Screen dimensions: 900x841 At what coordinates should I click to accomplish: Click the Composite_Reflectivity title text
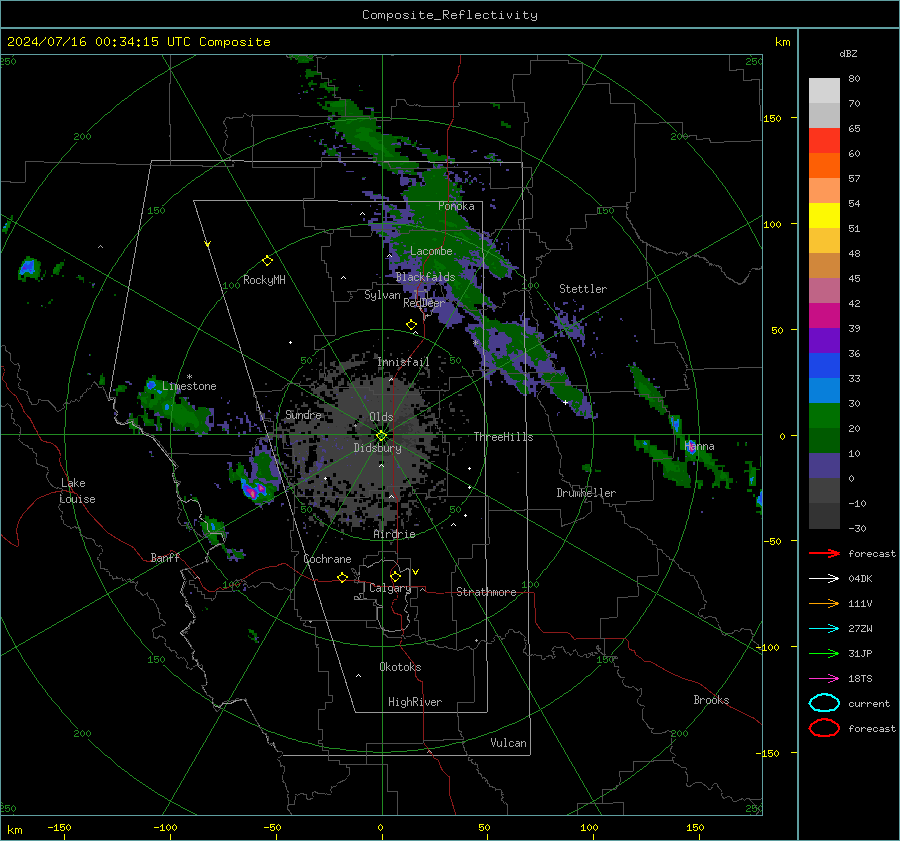(x=450, y=15)
